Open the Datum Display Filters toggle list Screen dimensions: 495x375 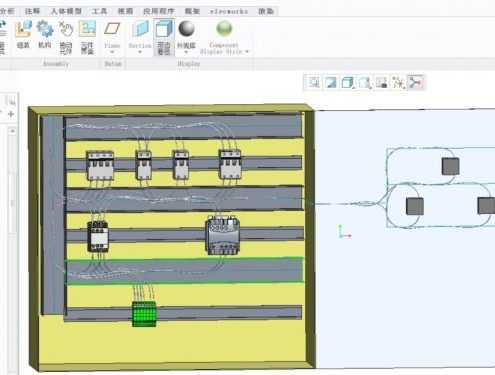(398, 82)
